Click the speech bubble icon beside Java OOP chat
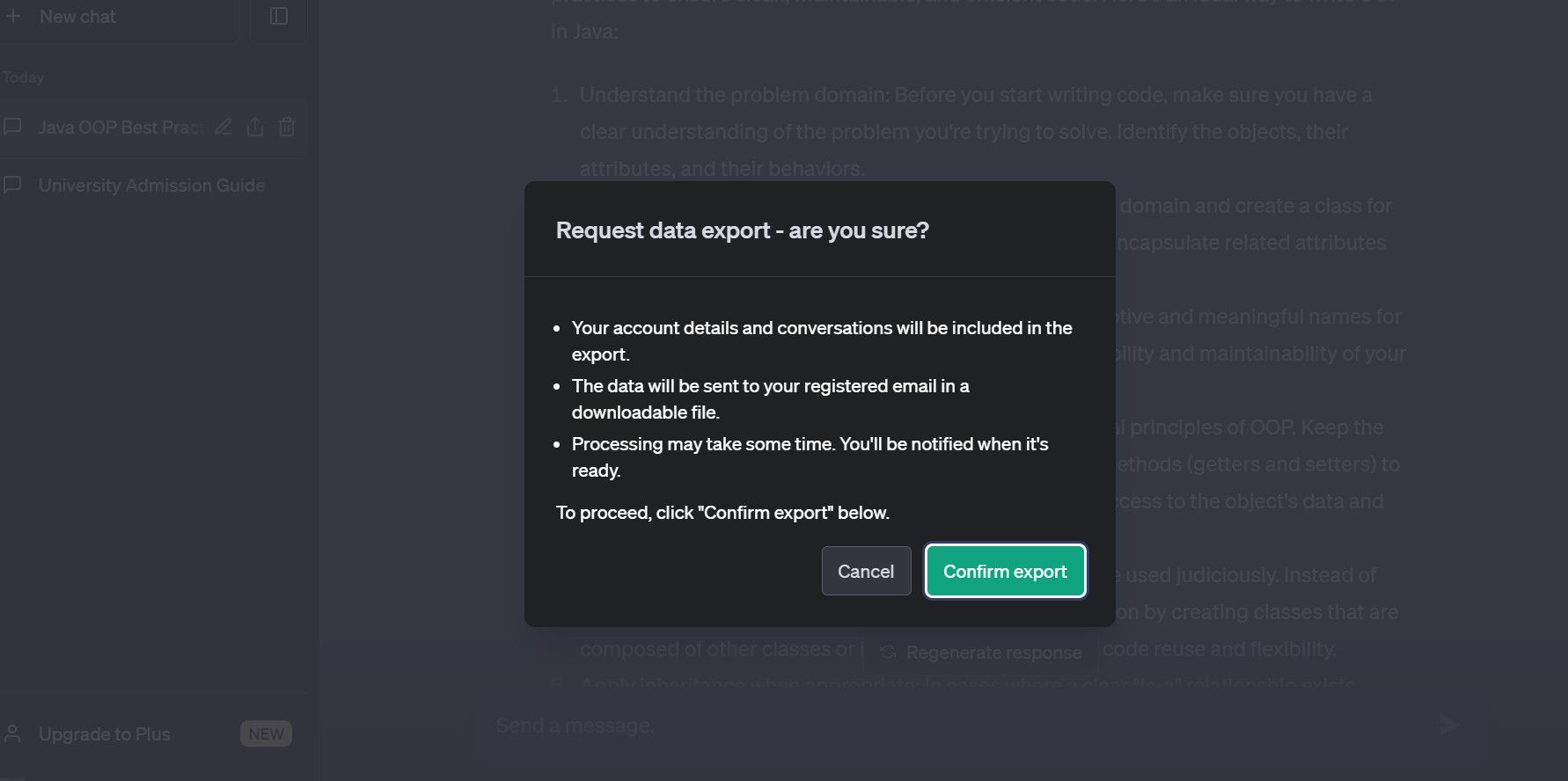 coord(13,128)
